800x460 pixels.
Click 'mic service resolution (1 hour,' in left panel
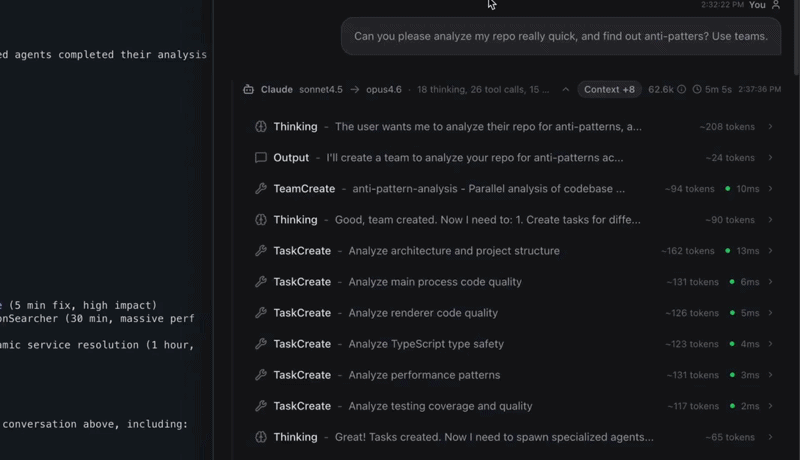[97, 345]
